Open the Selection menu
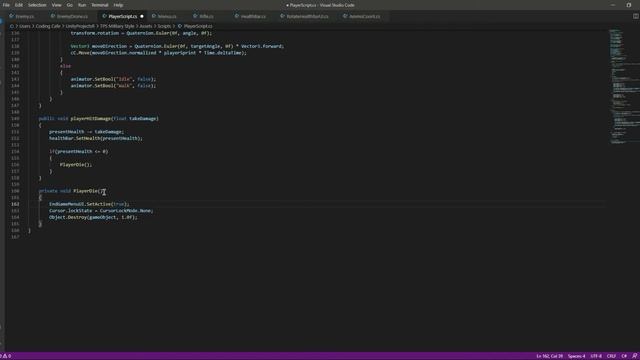 tap(37, 5)
